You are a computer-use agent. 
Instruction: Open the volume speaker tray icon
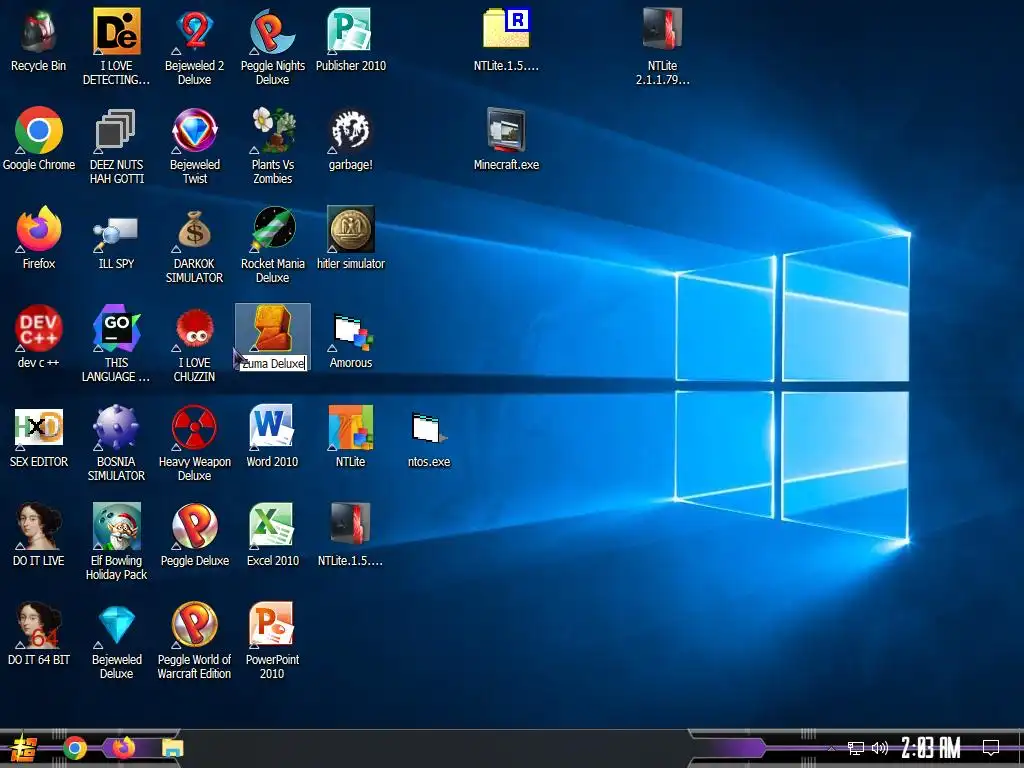(x=880, y=748)
